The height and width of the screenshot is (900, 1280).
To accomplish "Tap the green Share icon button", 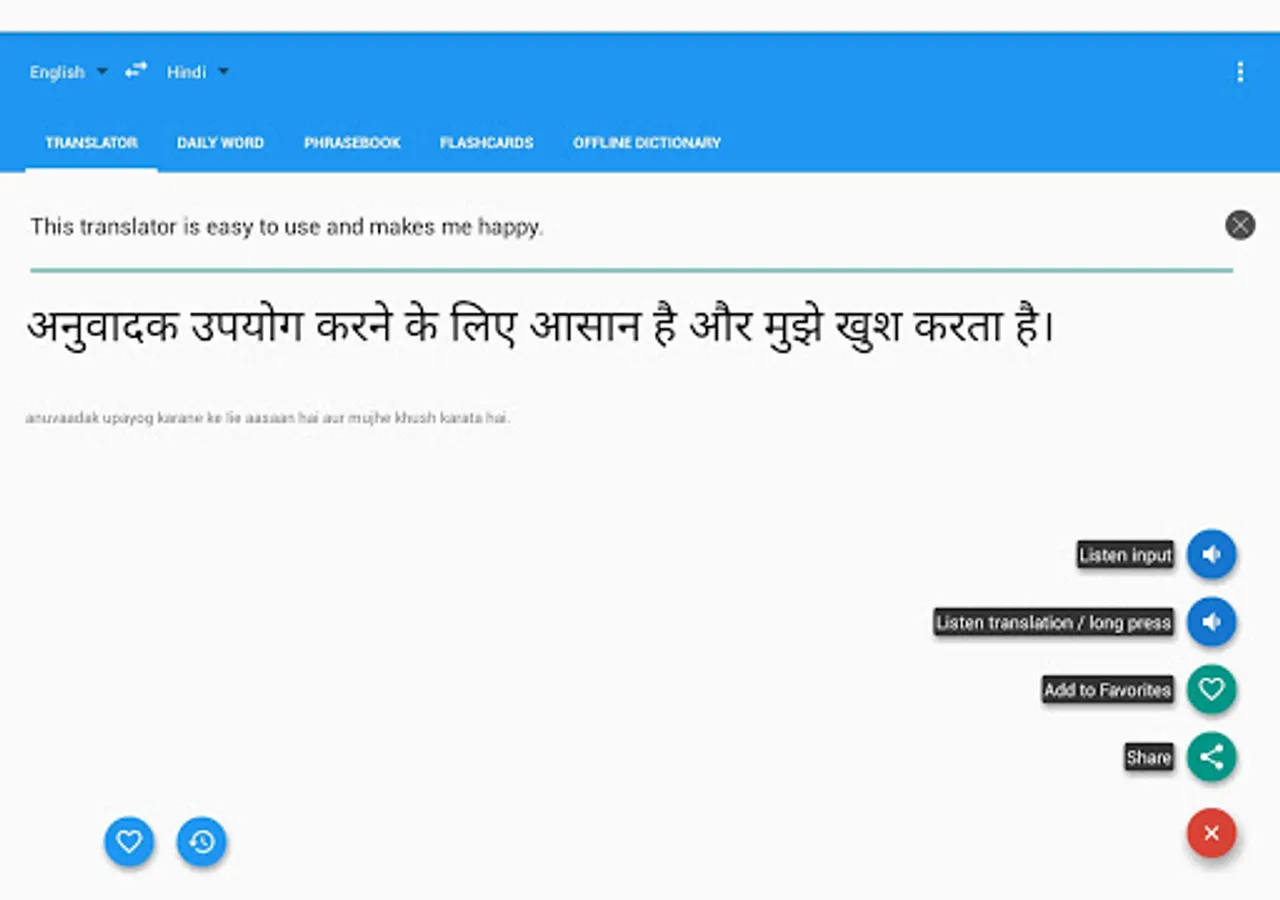I will [x=1211, y=757].
